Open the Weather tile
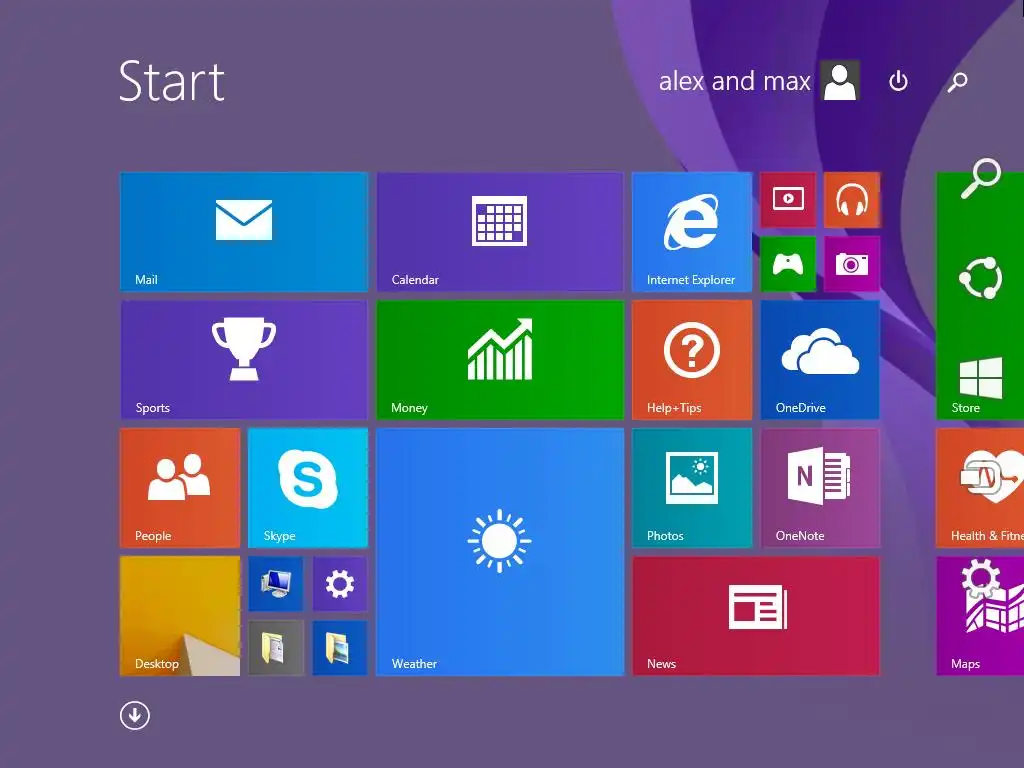Screen dimensions: 1024x768 coord(500,552)
